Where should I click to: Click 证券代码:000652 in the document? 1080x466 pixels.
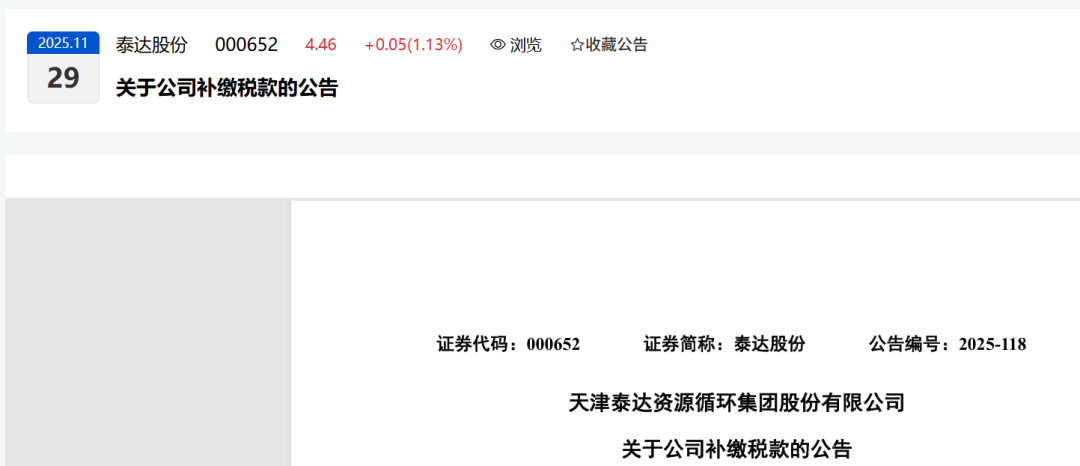[508, 344]
